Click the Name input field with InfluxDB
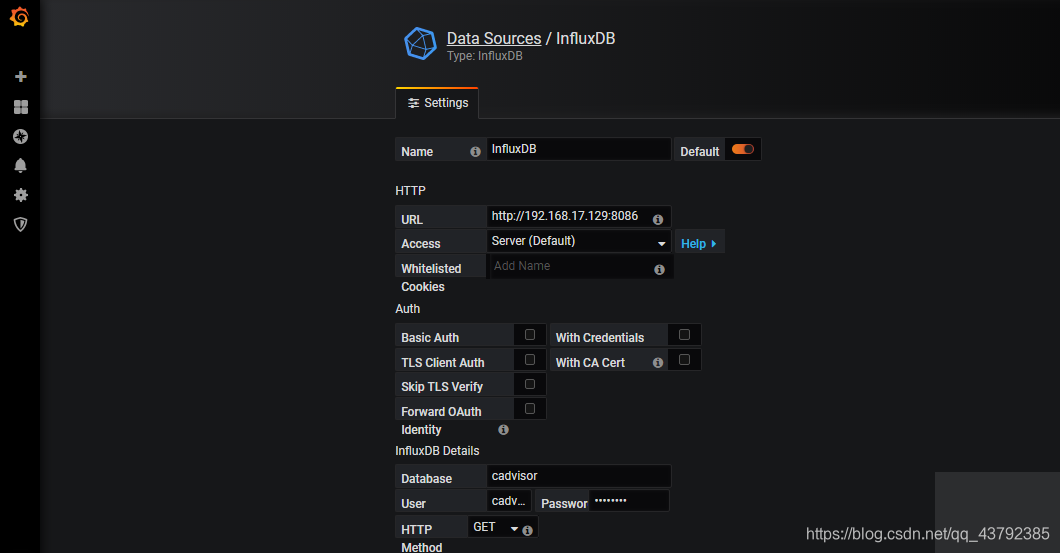This screenshot has height=553, width=1060. pos(579,149)
